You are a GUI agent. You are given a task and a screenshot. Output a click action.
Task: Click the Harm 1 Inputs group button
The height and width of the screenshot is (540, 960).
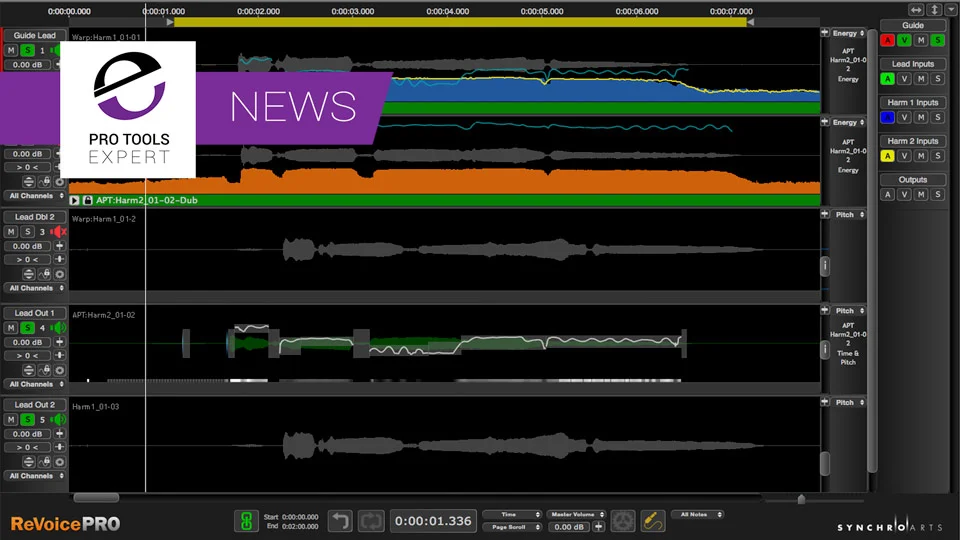click(x=913, y=102)
